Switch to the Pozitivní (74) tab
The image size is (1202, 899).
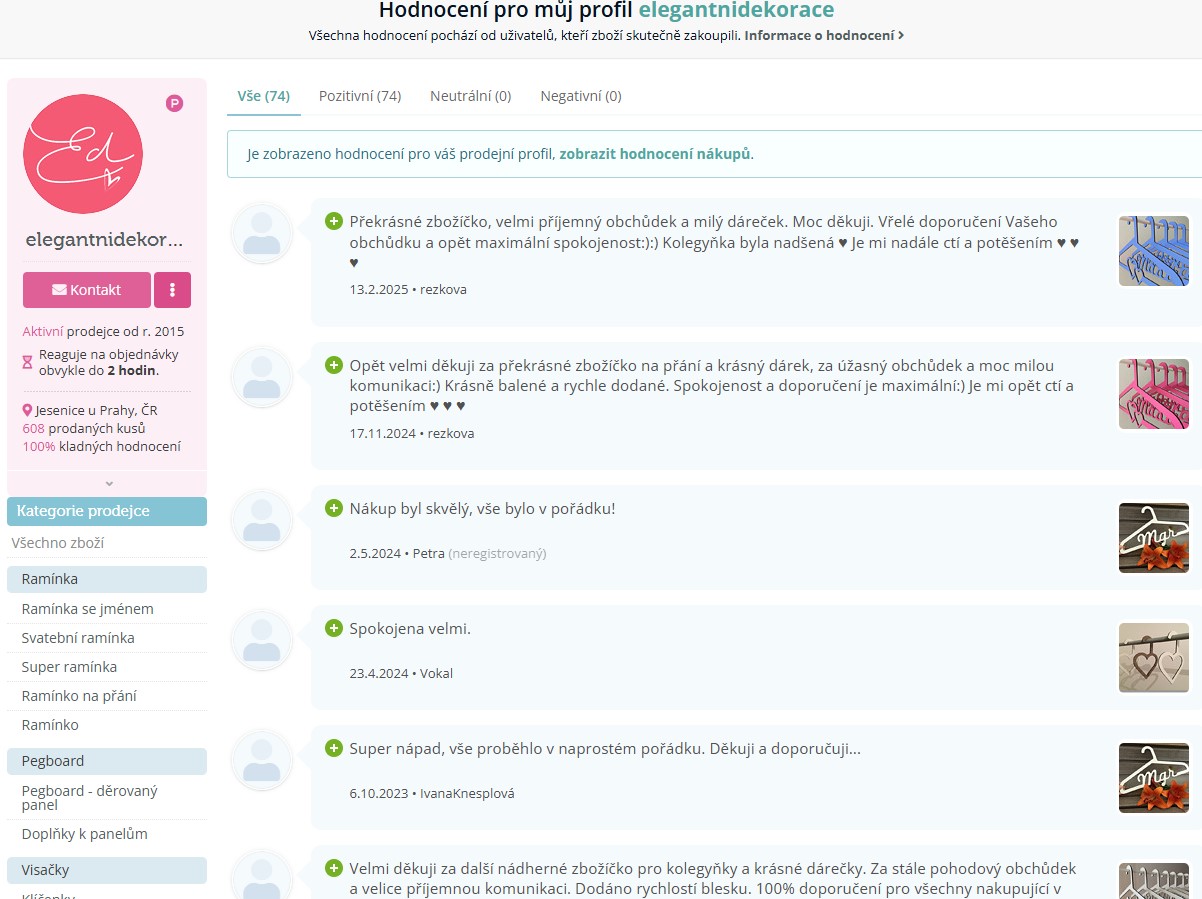click(360, 96)
